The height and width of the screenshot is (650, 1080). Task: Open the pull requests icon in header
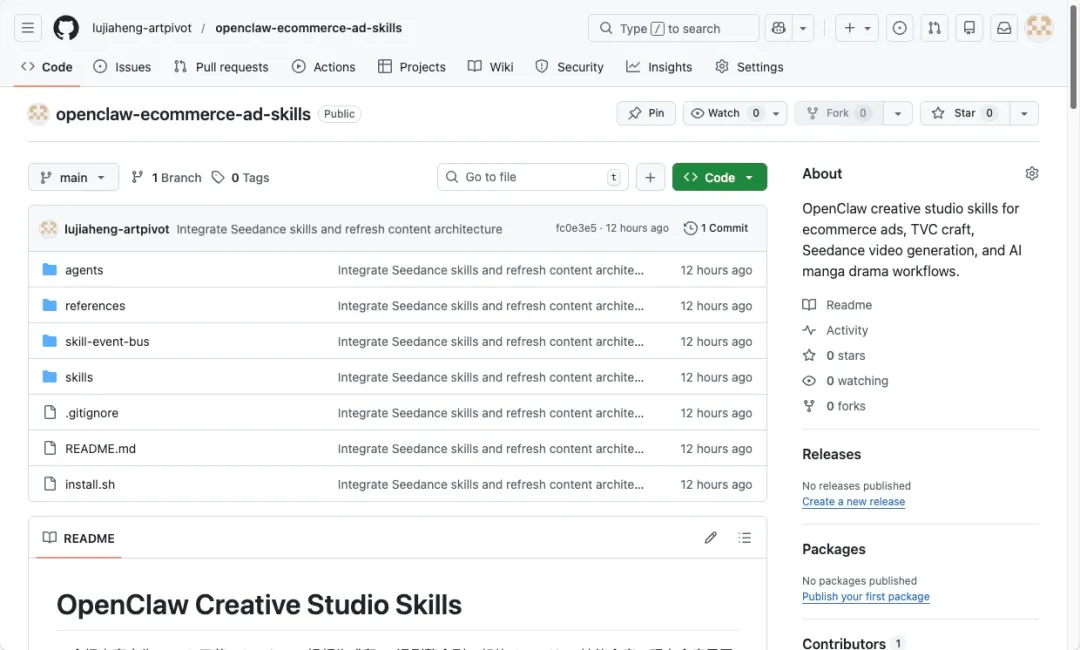934,28
